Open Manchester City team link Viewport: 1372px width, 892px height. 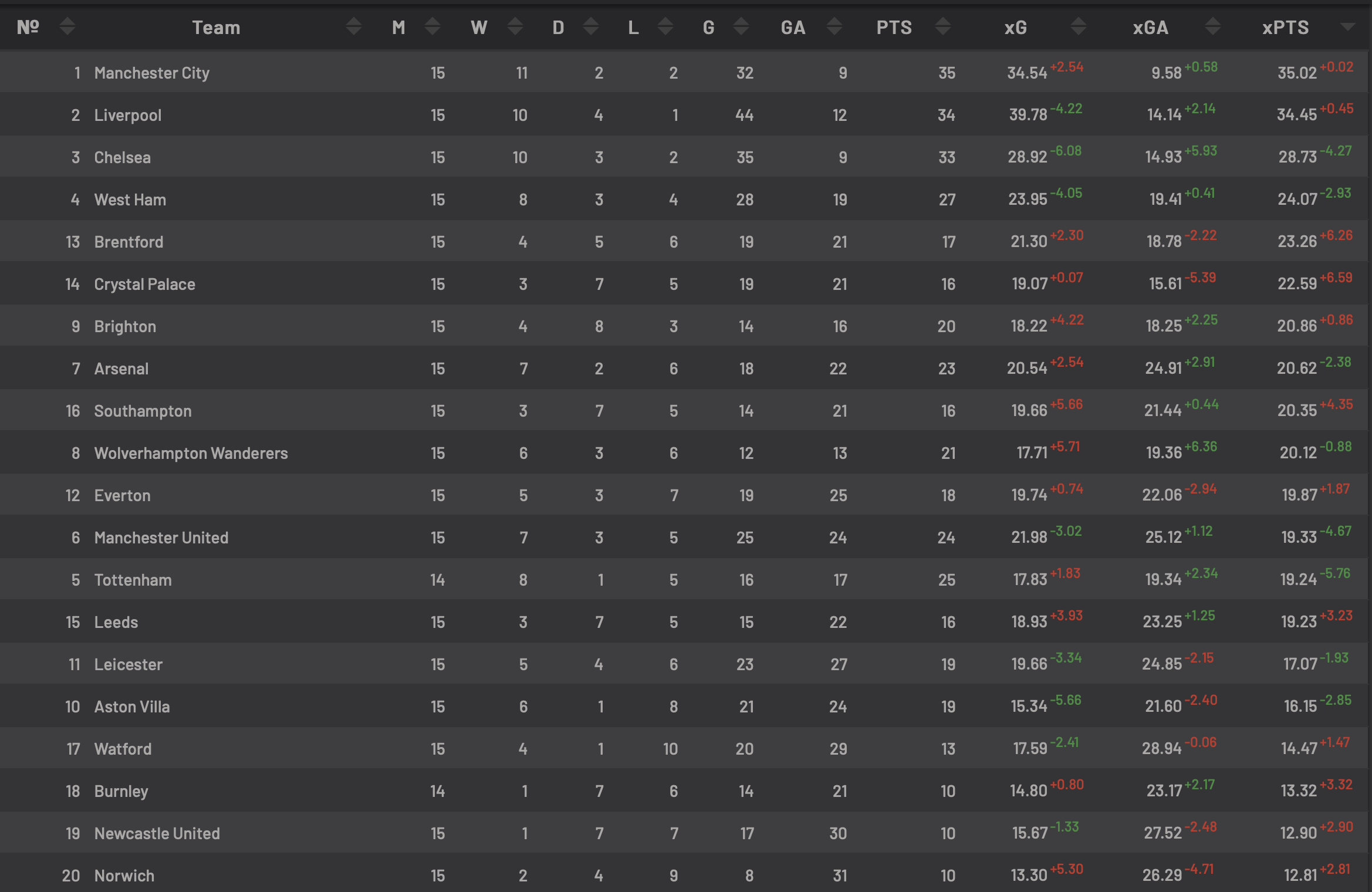[151, 73]
